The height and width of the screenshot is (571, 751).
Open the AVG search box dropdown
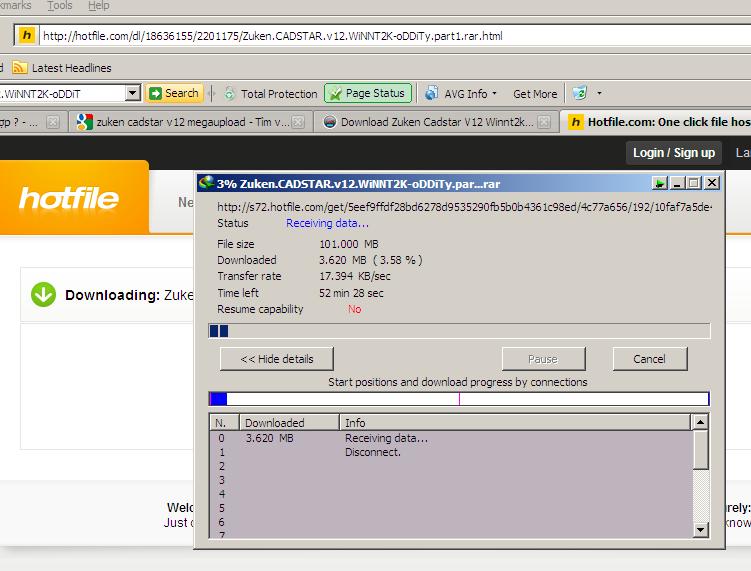(x=133, y=93)
